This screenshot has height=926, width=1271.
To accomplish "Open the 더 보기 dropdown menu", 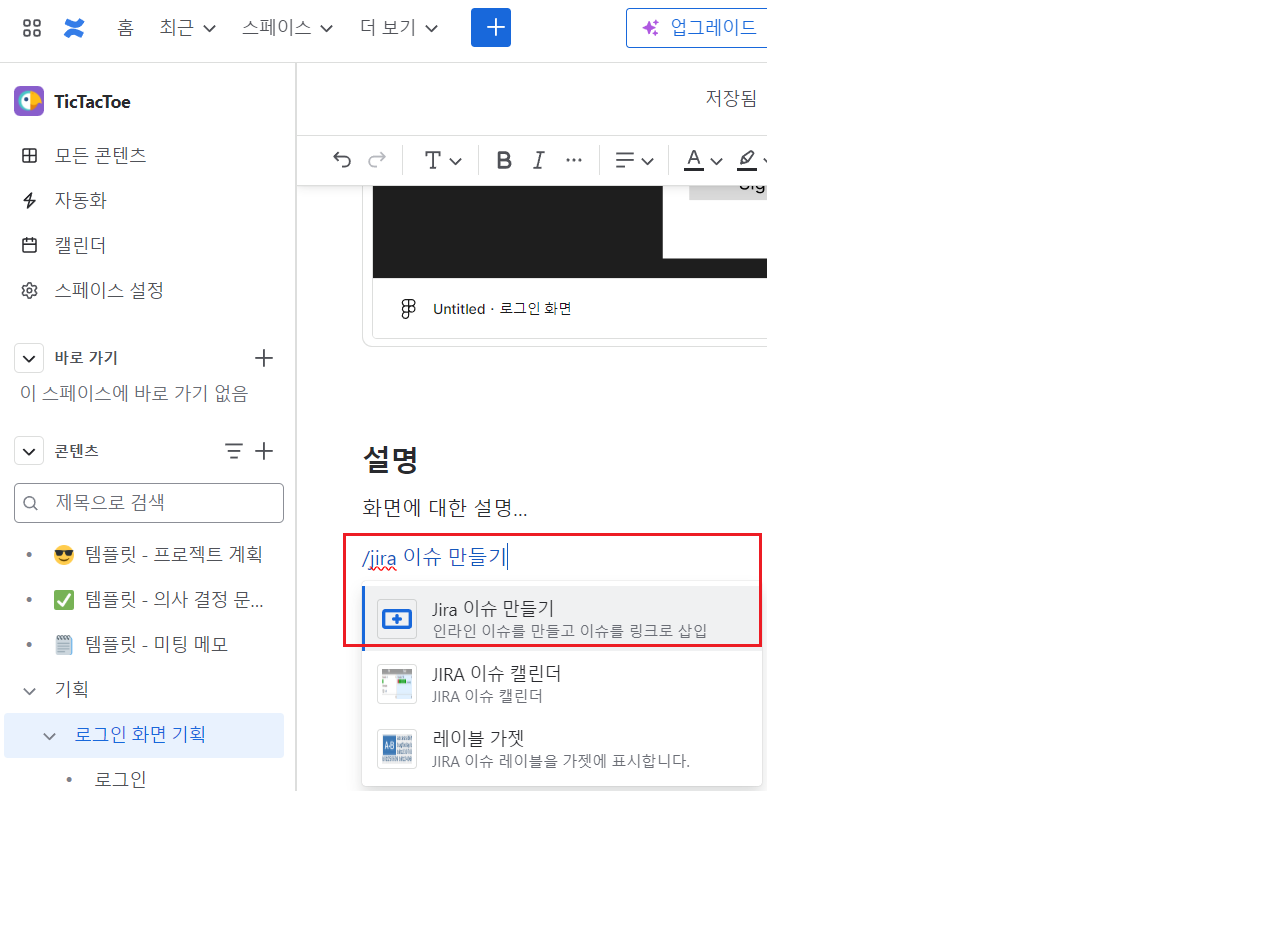I will point(400,28).
